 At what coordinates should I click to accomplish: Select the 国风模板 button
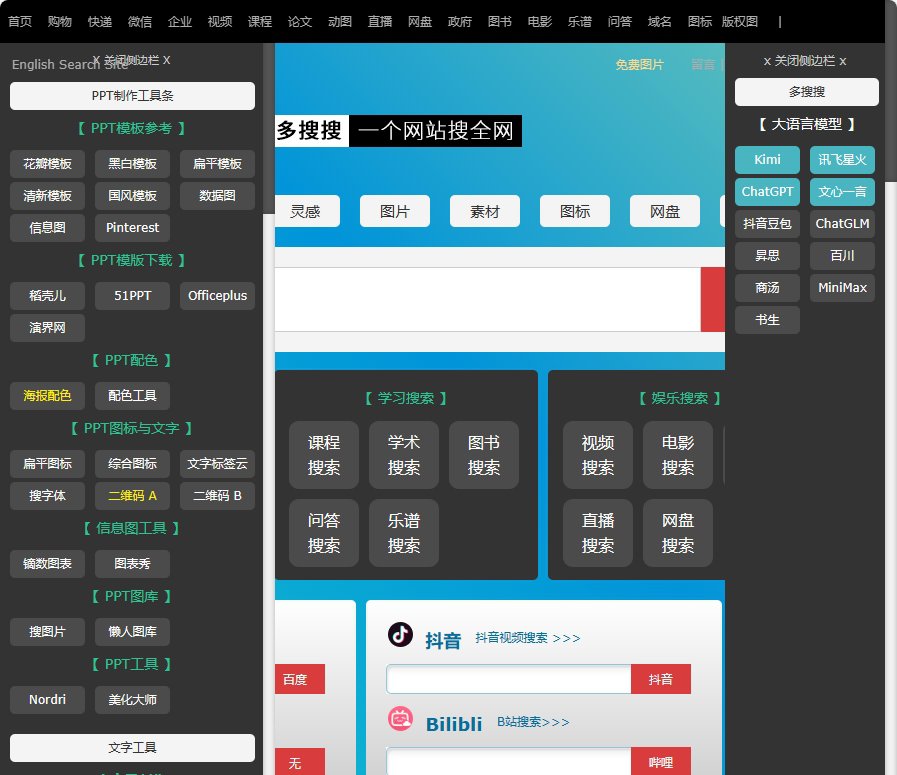click(132, 196)
